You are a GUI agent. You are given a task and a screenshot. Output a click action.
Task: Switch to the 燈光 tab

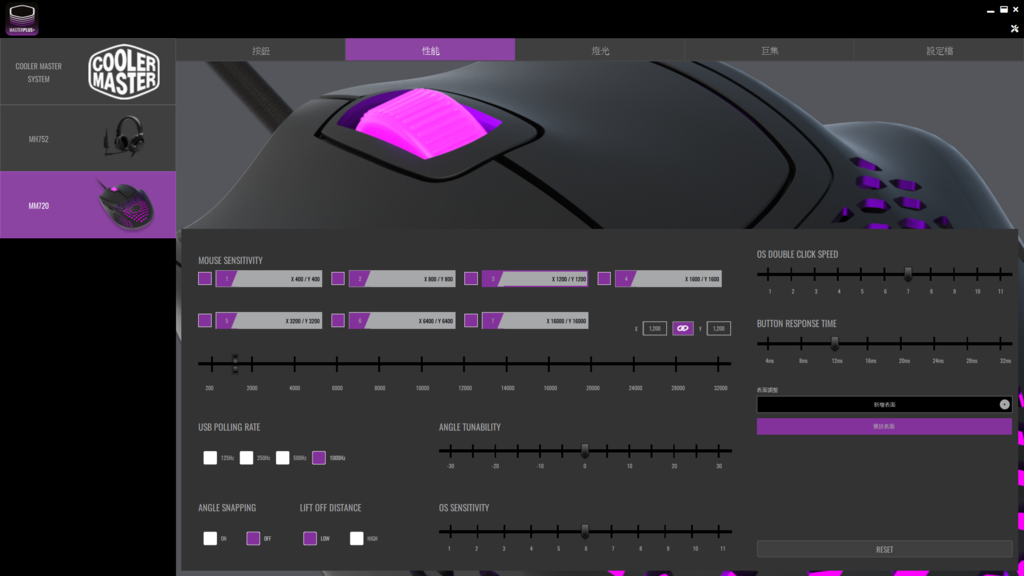pos(600,50)
